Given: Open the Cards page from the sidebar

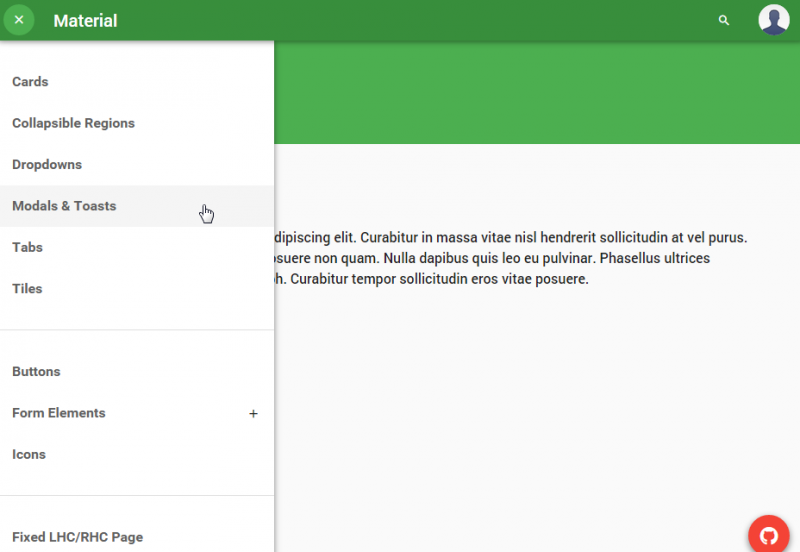Looking at the screenshot, I should point(30,82).
